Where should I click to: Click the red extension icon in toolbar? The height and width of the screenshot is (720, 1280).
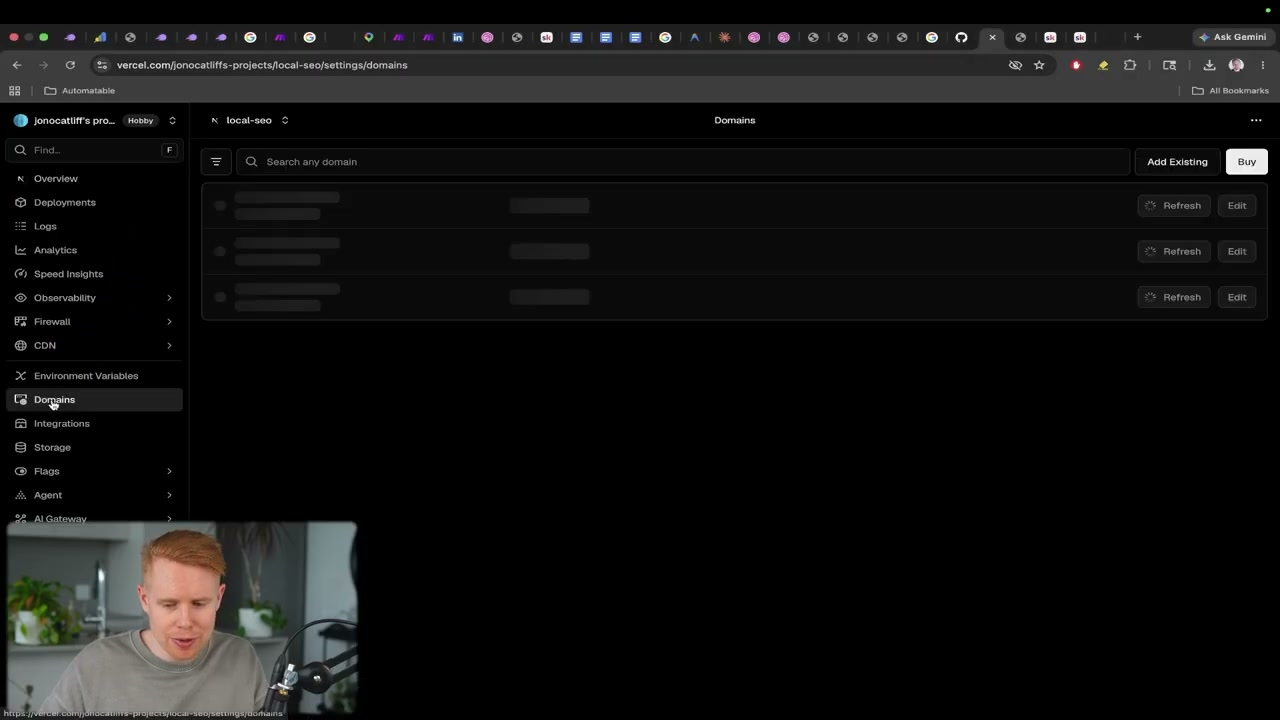(1076, 65)
